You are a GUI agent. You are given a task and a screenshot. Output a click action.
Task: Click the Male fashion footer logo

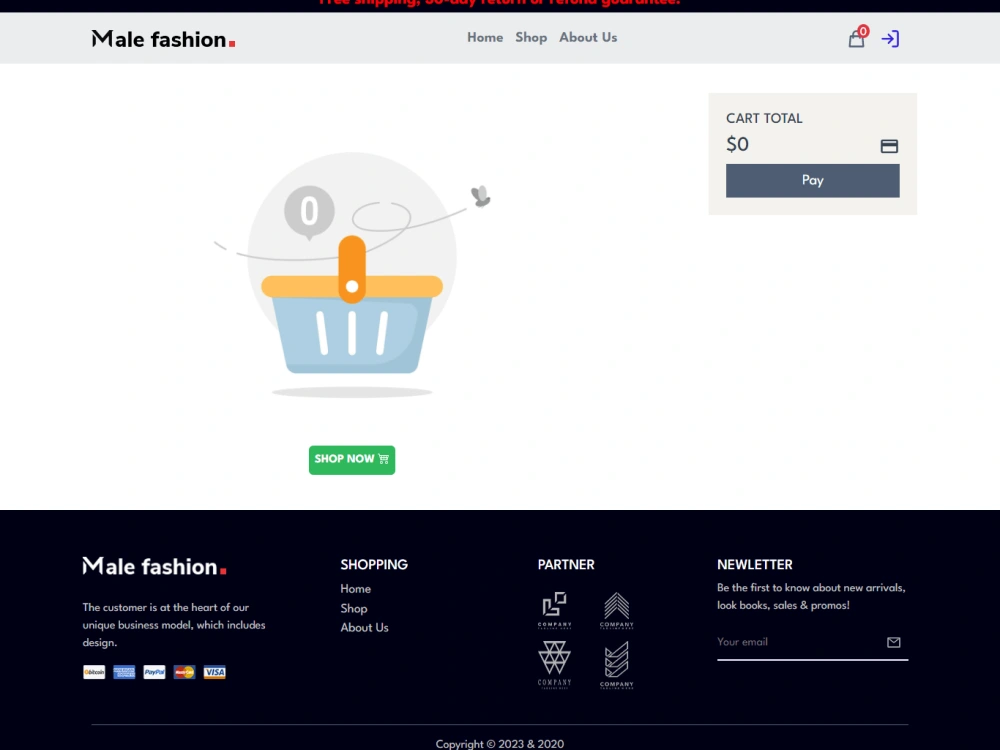(154, 566)
